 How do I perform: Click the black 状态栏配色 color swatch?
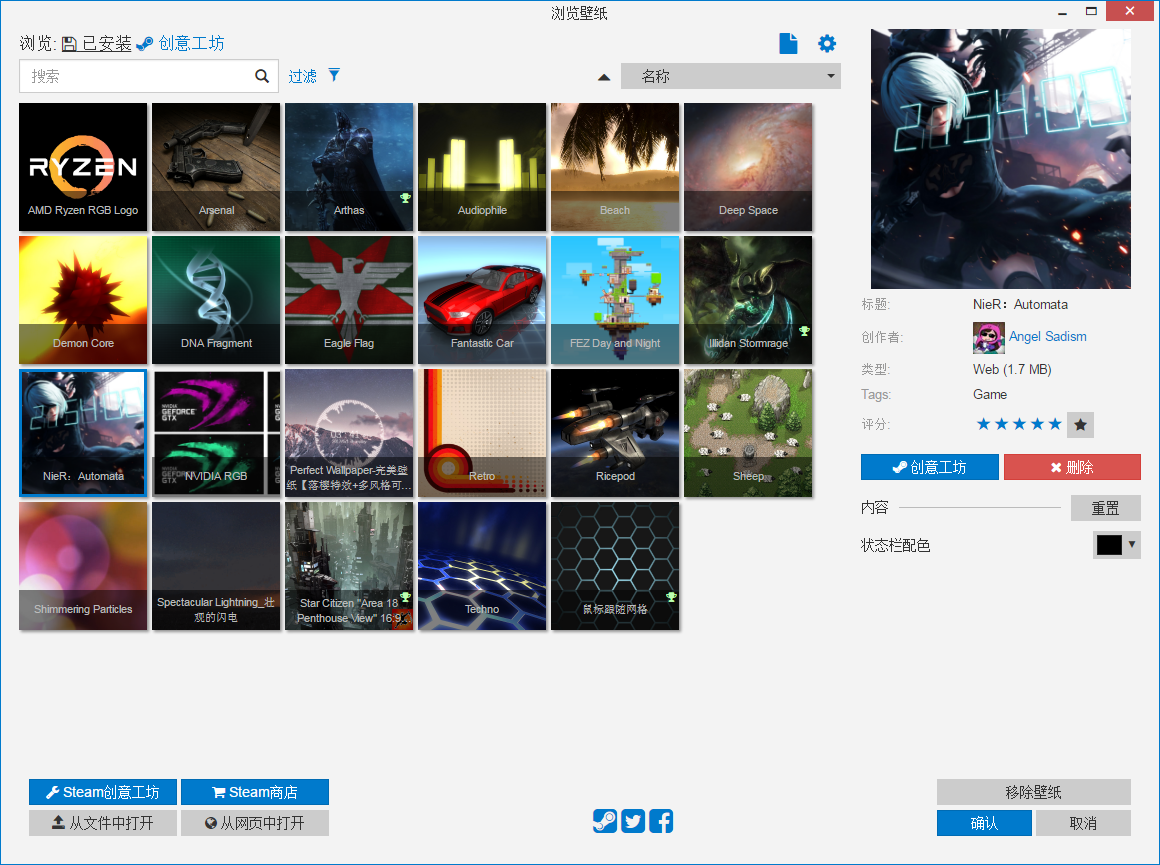coord(1109,545)
